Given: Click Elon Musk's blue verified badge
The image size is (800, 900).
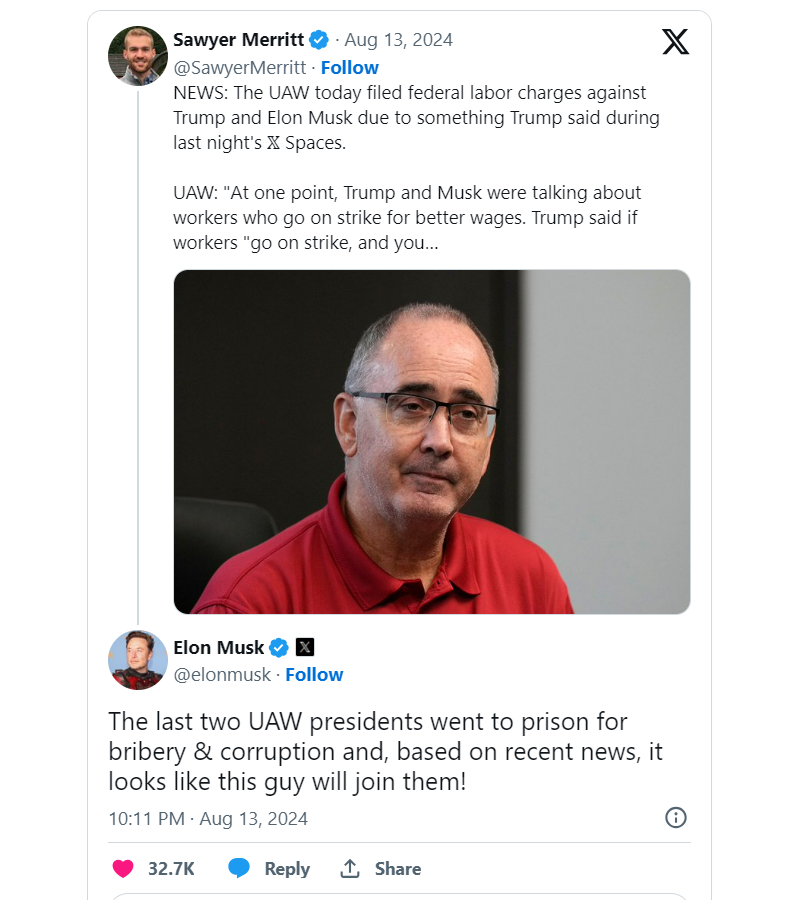Looking at the screenshot, I should coord(280,647).
